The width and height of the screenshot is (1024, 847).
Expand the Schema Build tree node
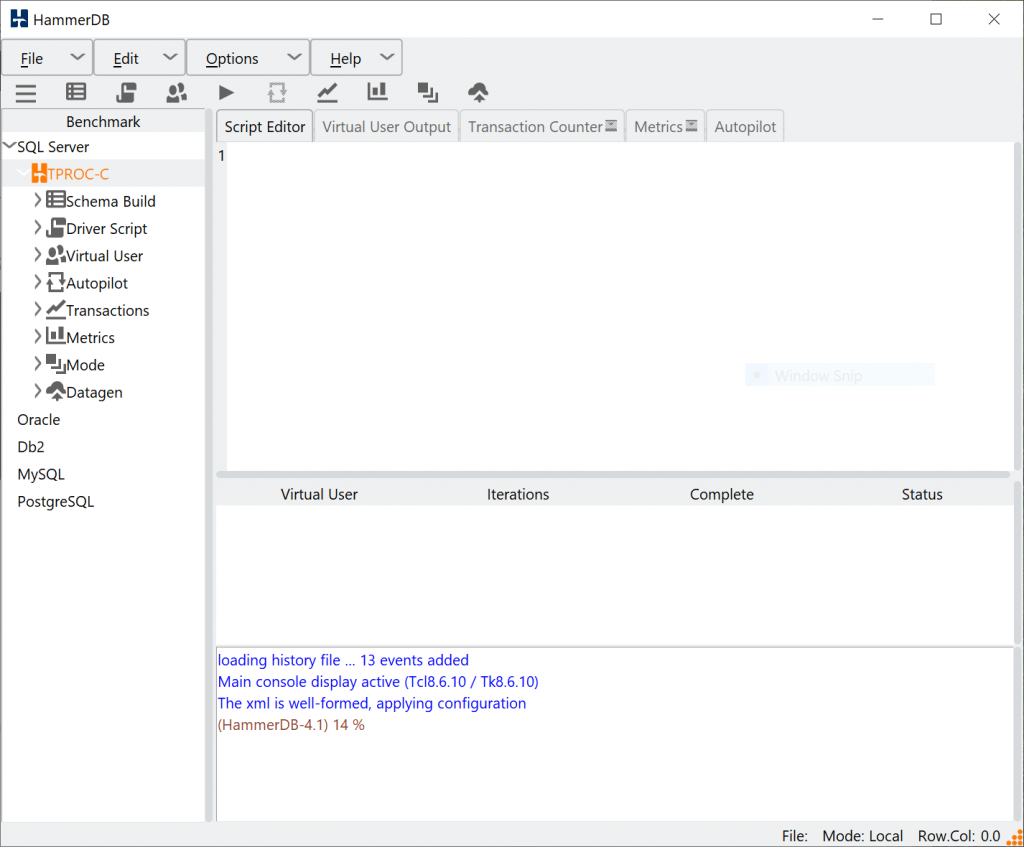click(x=38, y=201)
